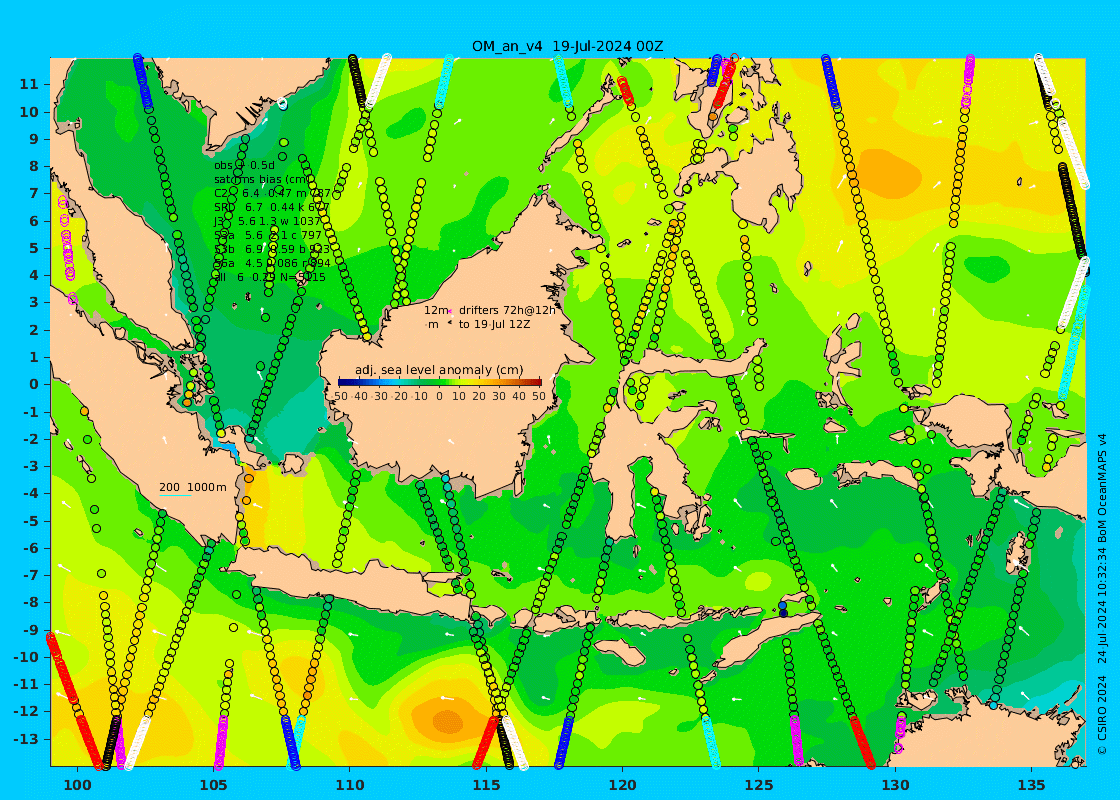Click longitude axis label "125"
Viewport: 1120px width, 800px height.
[x=759, y=785]
